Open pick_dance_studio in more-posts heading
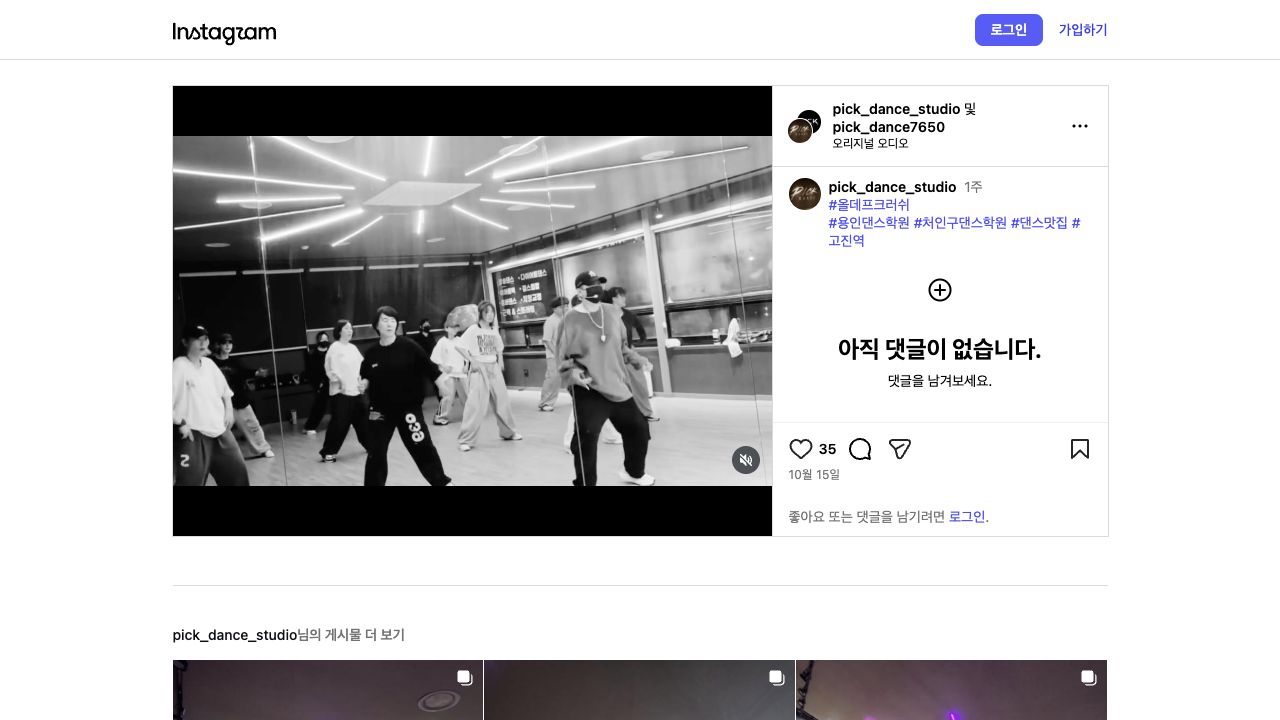The height and width of the screenshot is (720, 1280). (234, 635)
